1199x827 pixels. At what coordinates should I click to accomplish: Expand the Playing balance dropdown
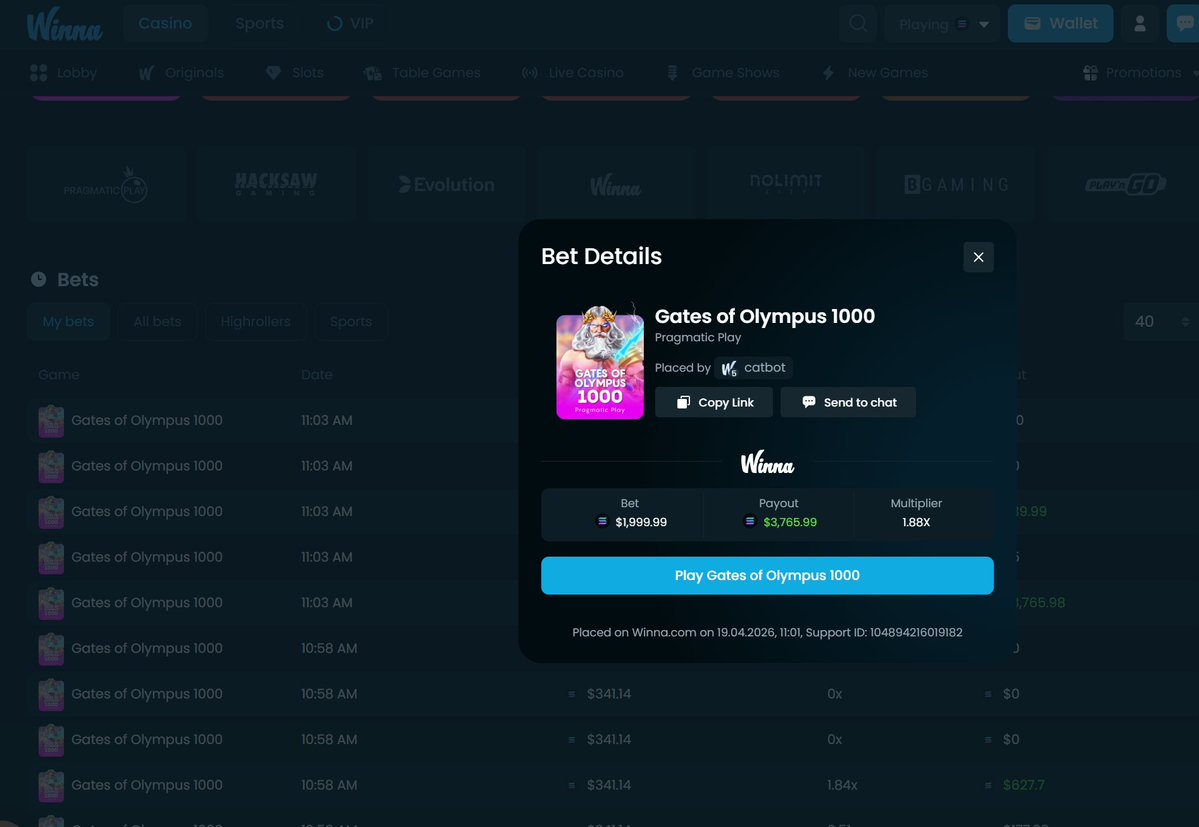[942, 24]
